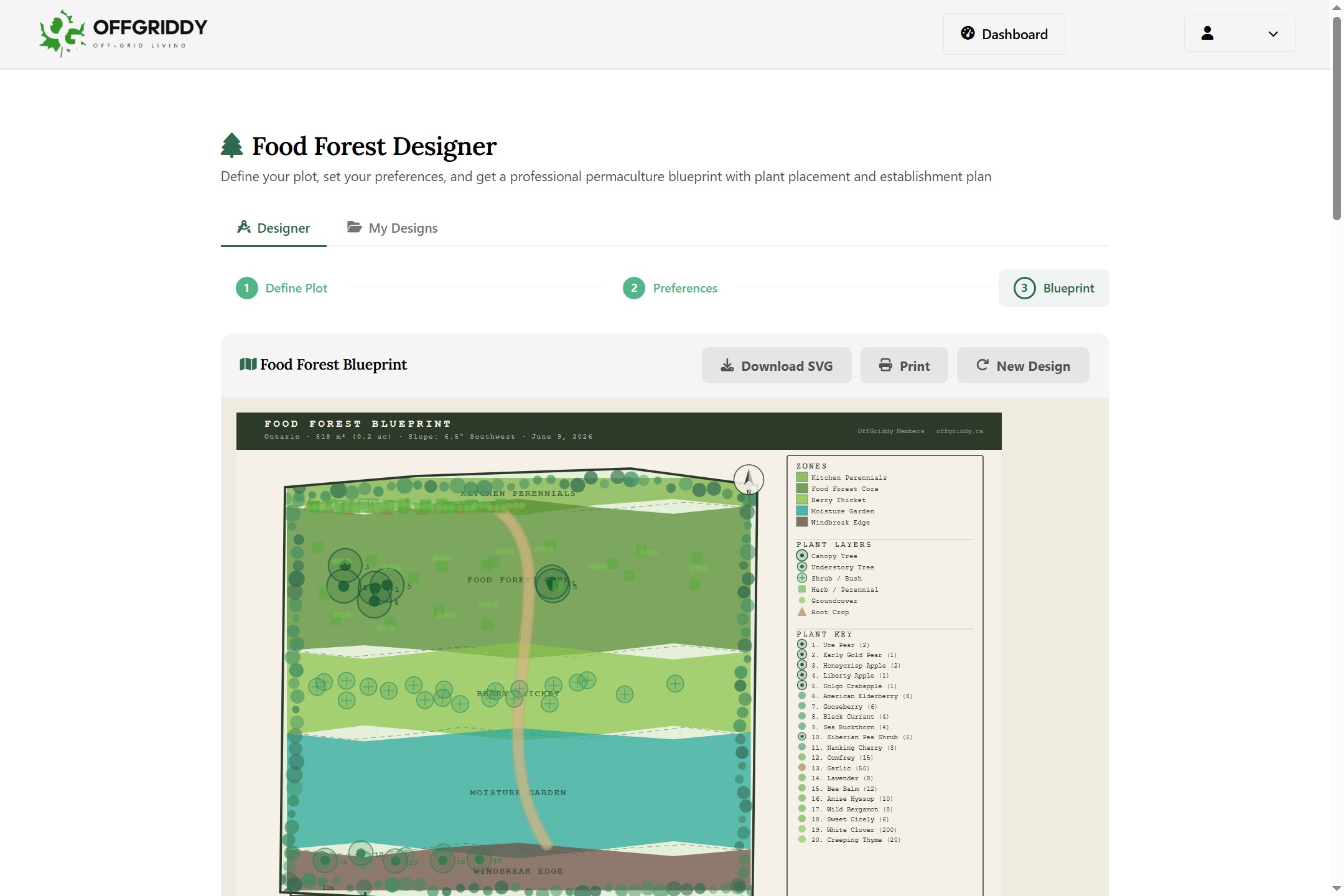Click the Root Crop triangle symbol

802,612
